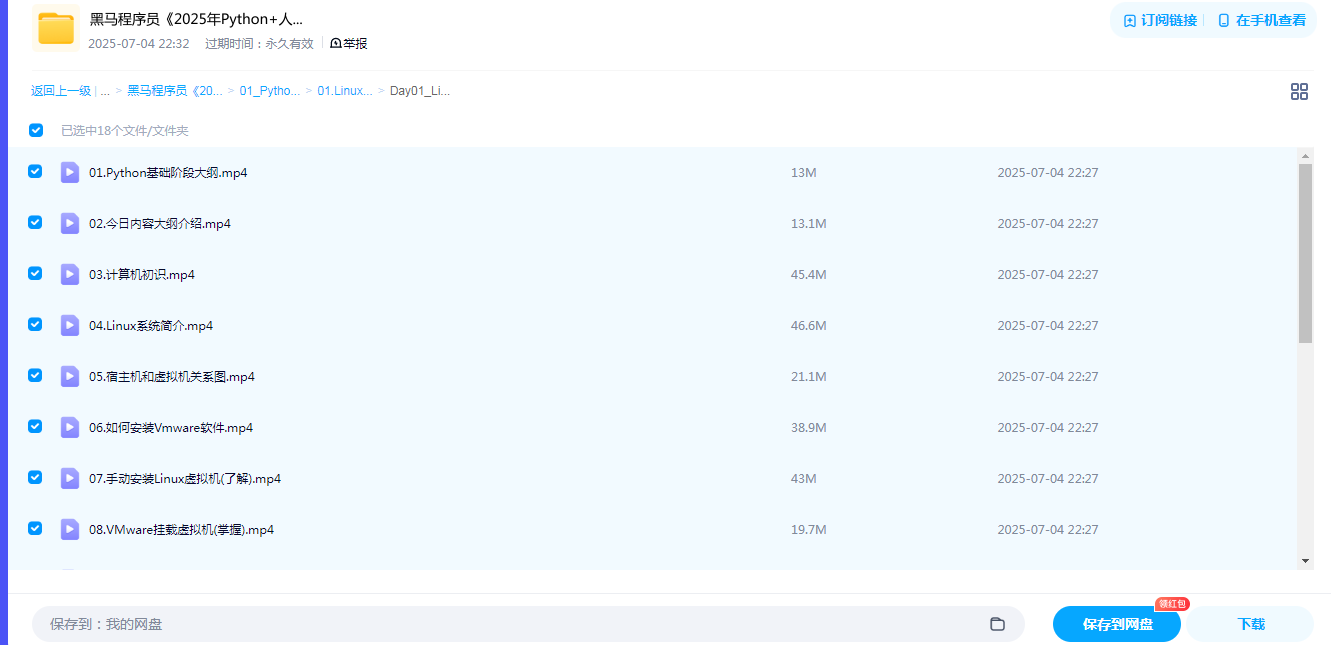Uncheck the select-all files checkbox
Screen dimensions: 1331x645
tap(36, 130)
